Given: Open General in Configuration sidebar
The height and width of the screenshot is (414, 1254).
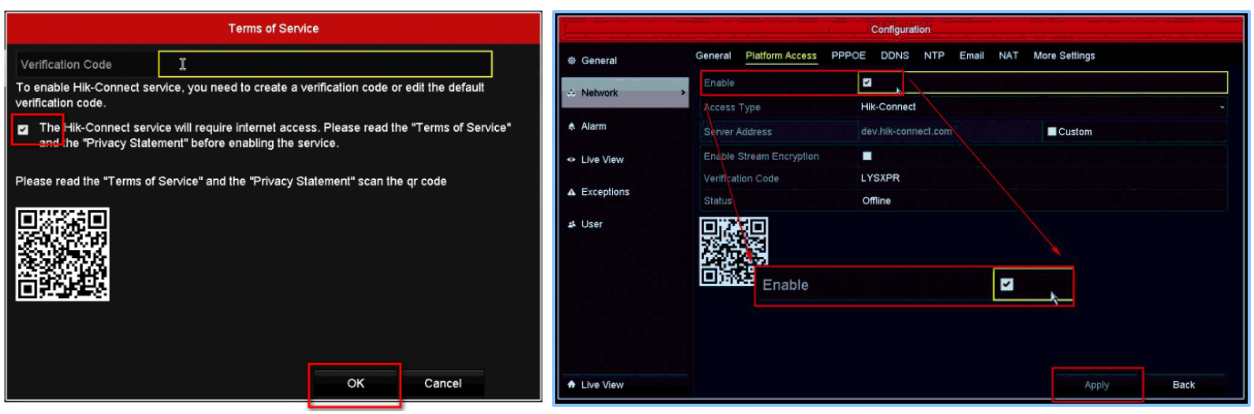Looking at the screenshot, I should tap(598, 61).
